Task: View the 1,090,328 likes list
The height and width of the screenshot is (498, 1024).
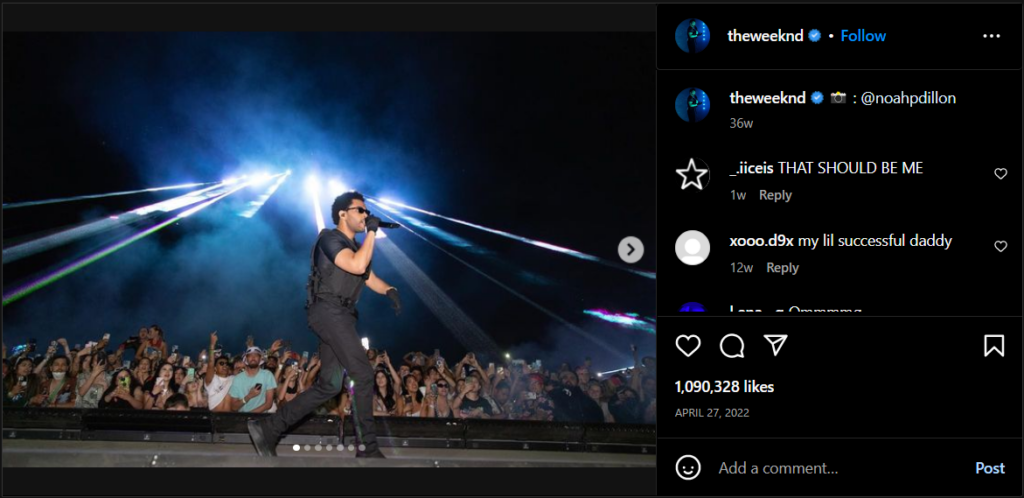Action: pos(724,387)
